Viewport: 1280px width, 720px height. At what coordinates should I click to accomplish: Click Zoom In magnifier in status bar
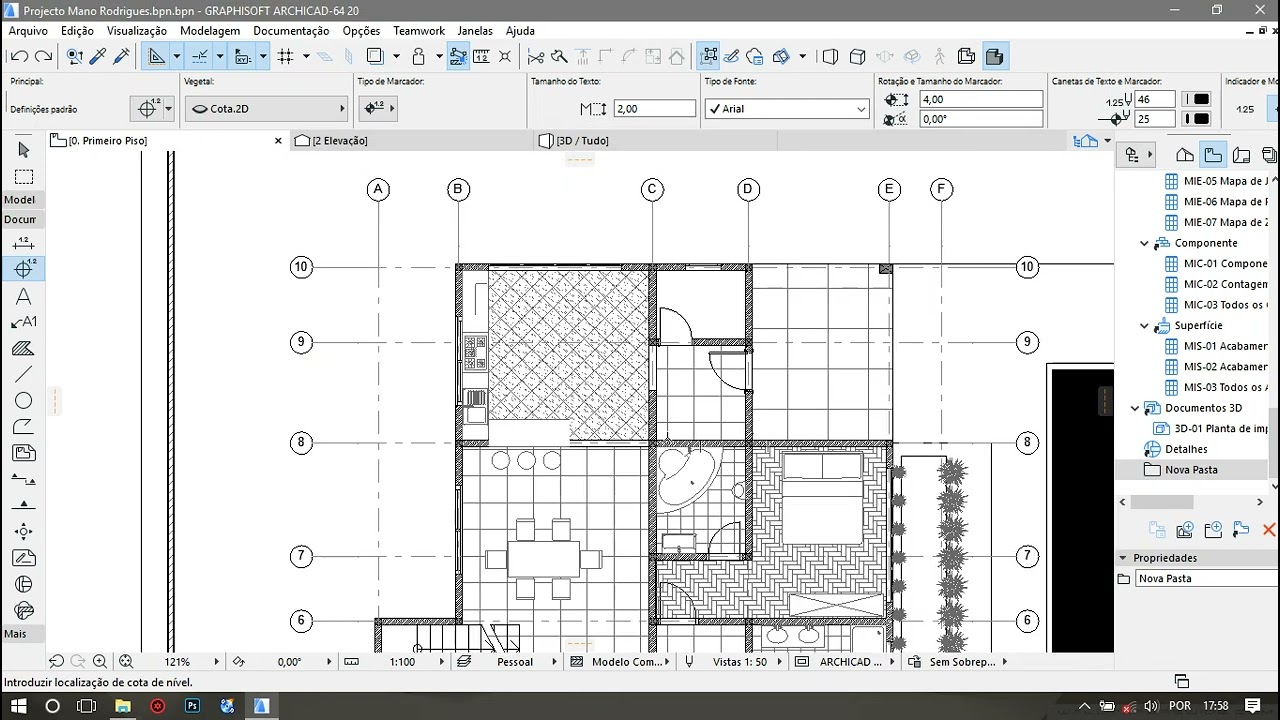coord(100,661)
